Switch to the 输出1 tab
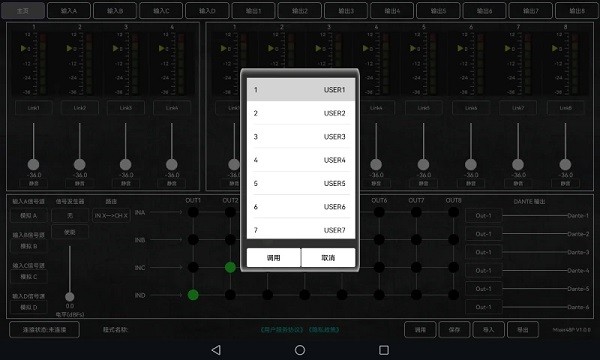The image size is (600, 360). 254,11
